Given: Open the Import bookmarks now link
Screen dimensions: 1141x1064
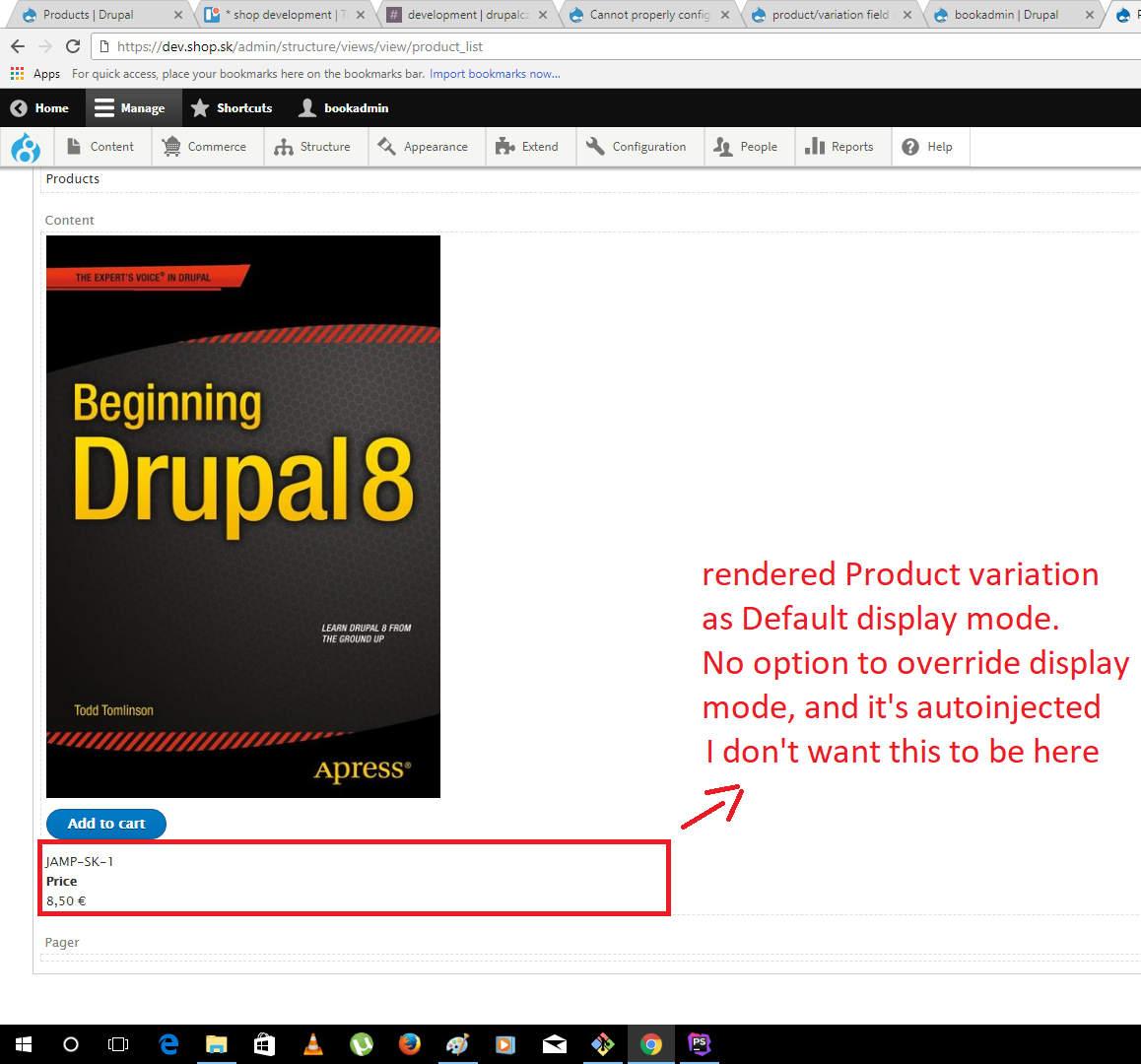Looking at the screenshot, I should click(x=495, y=74).
